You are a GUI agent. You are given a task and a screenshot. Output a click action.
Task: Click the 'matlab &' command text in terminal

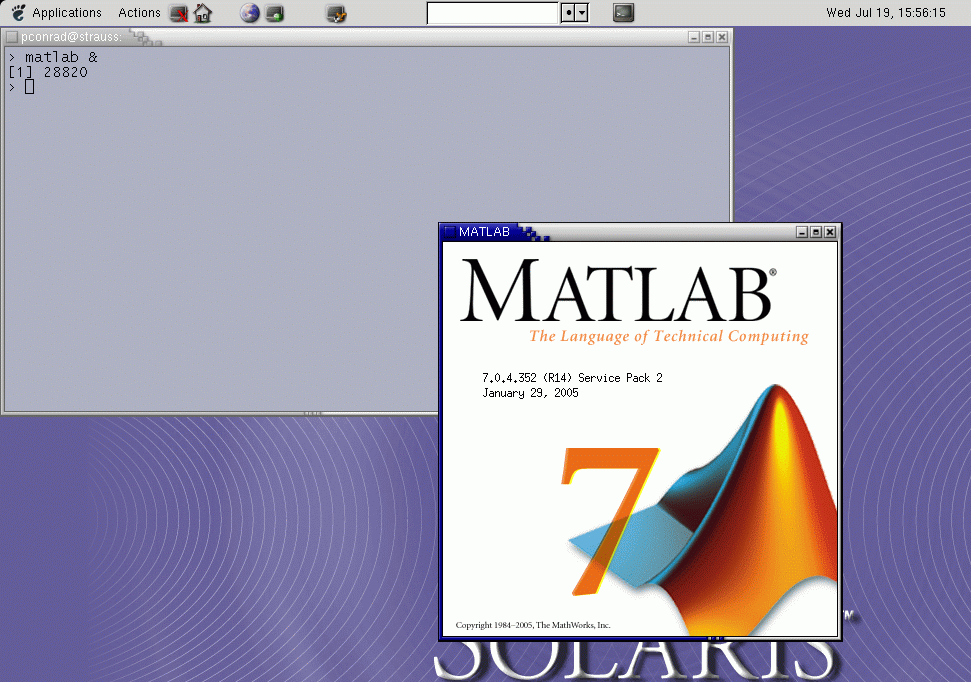[x=61, y=57]
